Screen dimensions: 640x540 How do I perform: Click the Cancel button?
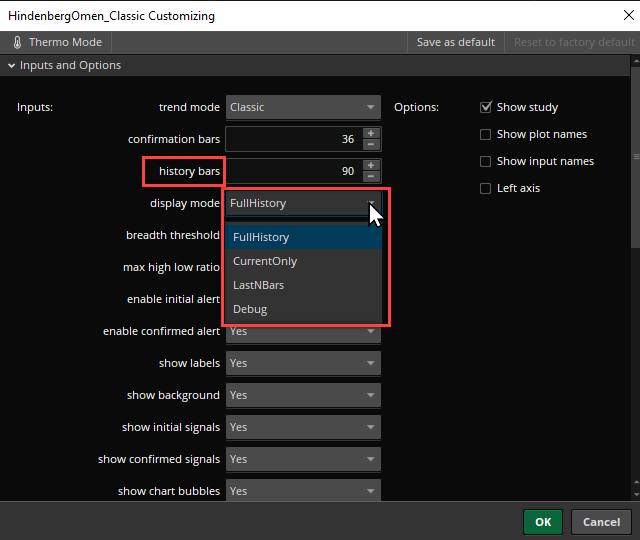click(x=601, y=522)
